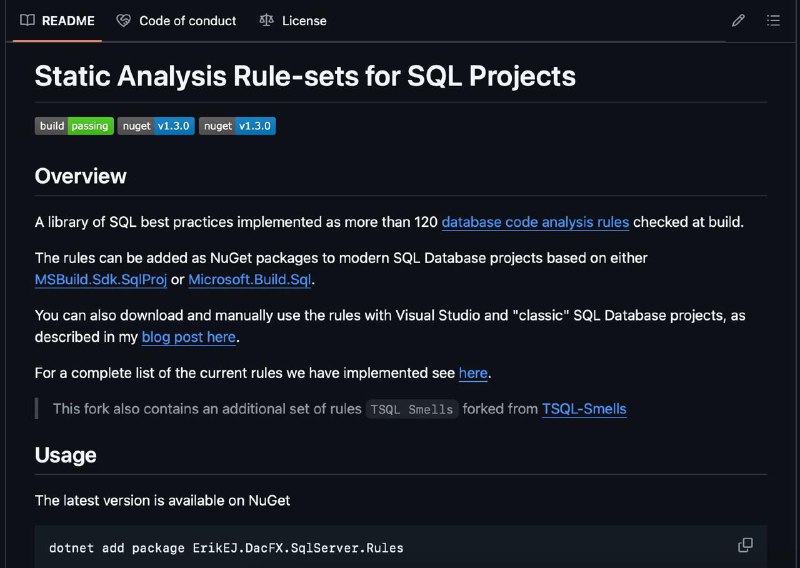Follow the Microsoft.Build.Sql link

(x=249, y=280)
